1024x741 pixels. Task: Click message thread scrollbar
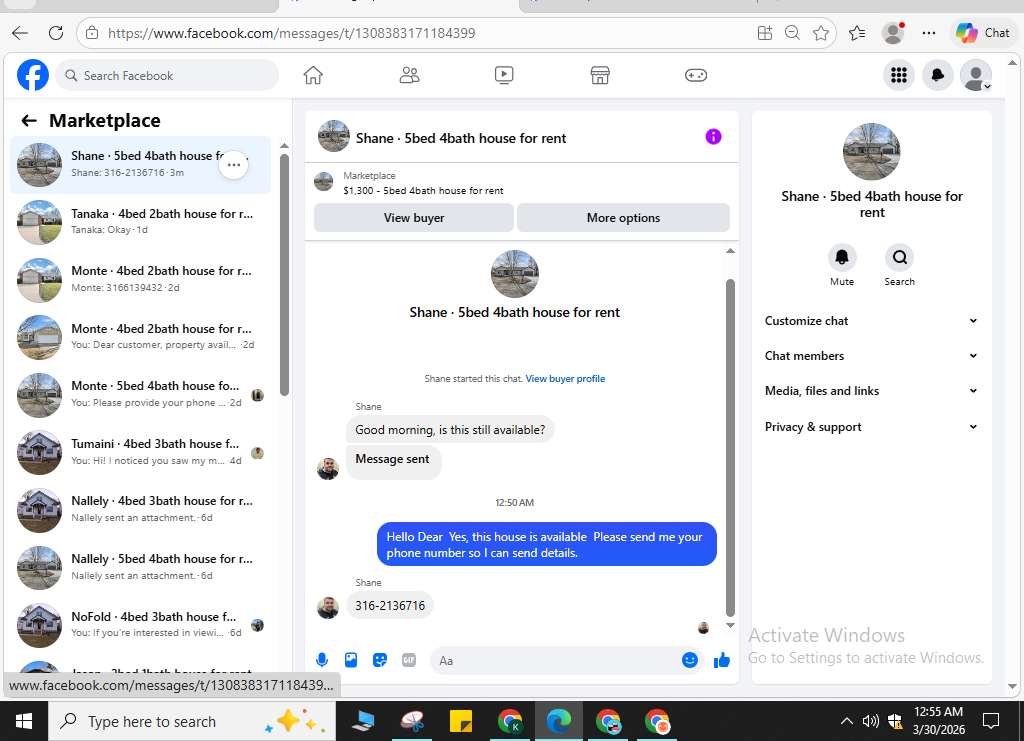tap(730, 448)
